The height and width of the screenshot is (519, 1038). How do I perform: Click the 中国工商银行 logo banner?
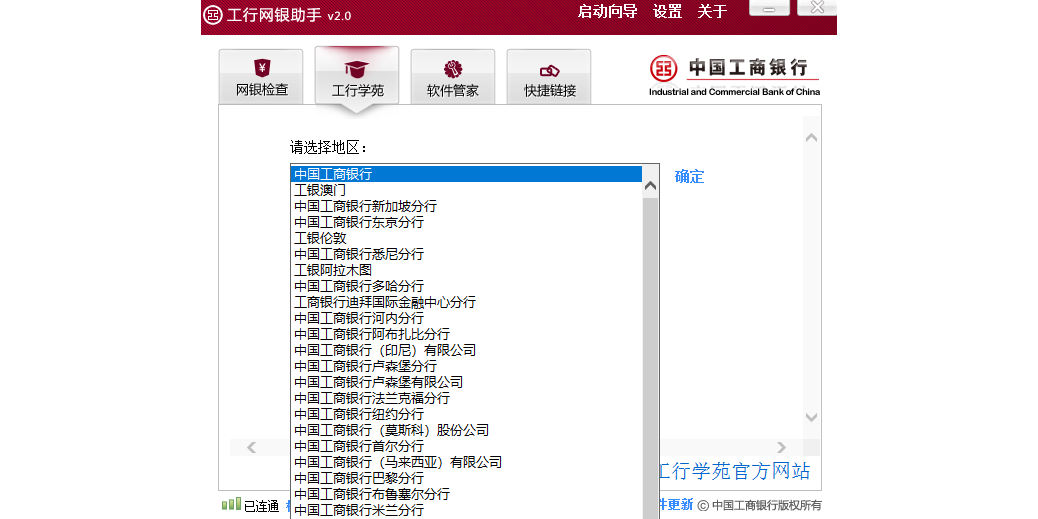click(x=734, y=75)
